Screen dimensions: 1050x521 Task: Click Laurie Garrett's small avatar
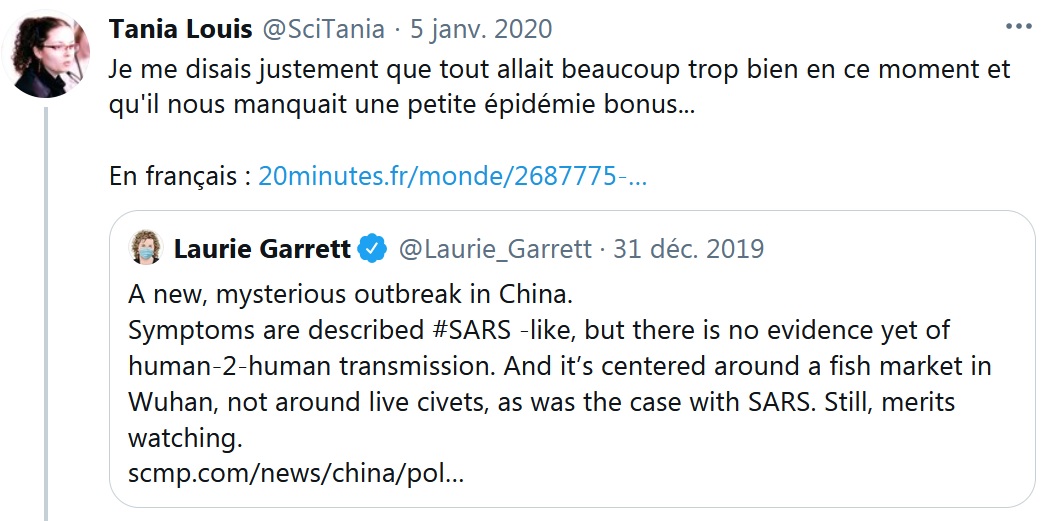[x=145, y=248]
